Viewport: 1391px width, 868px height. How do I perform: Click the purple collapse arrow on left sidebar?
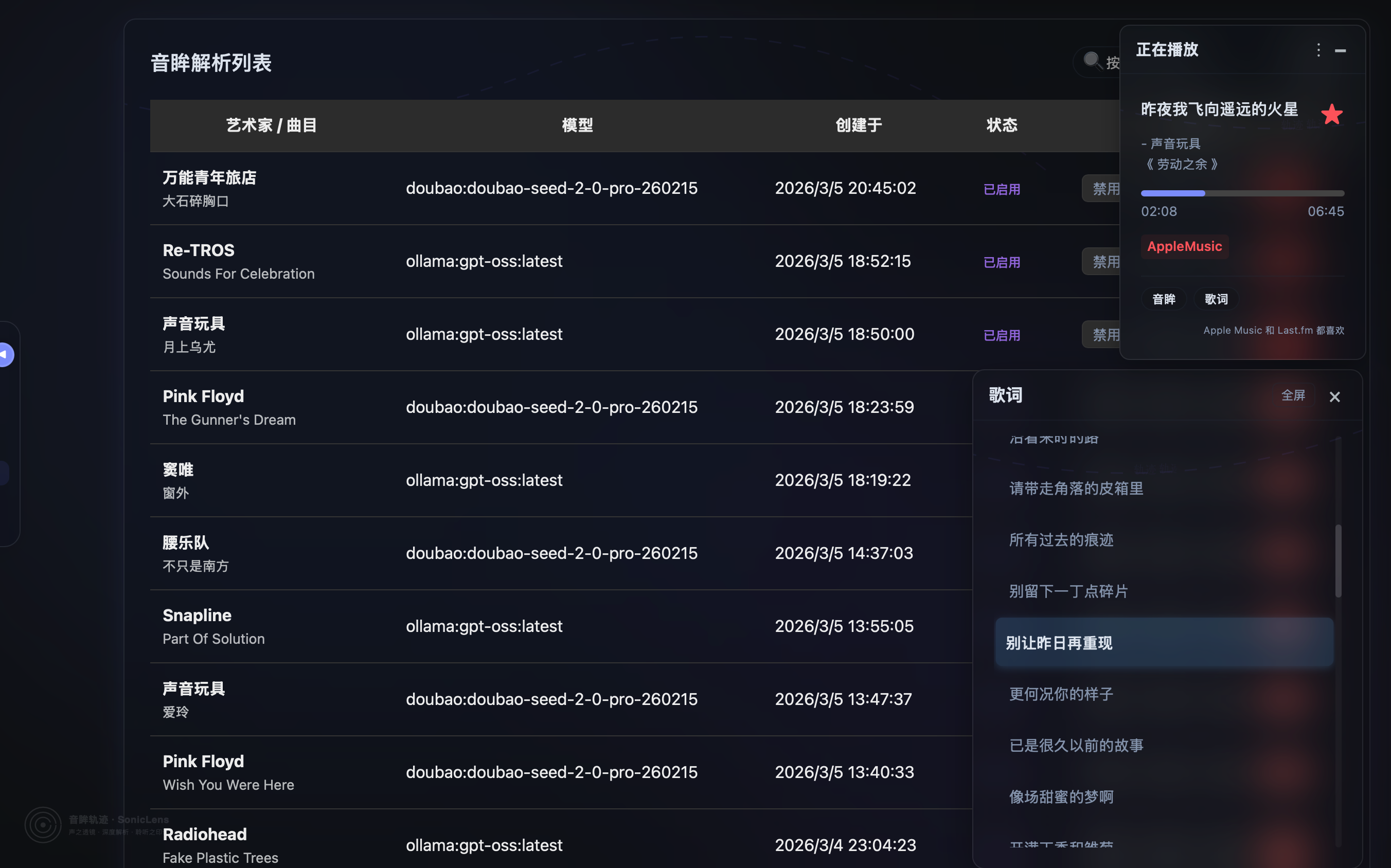(5, 354)
